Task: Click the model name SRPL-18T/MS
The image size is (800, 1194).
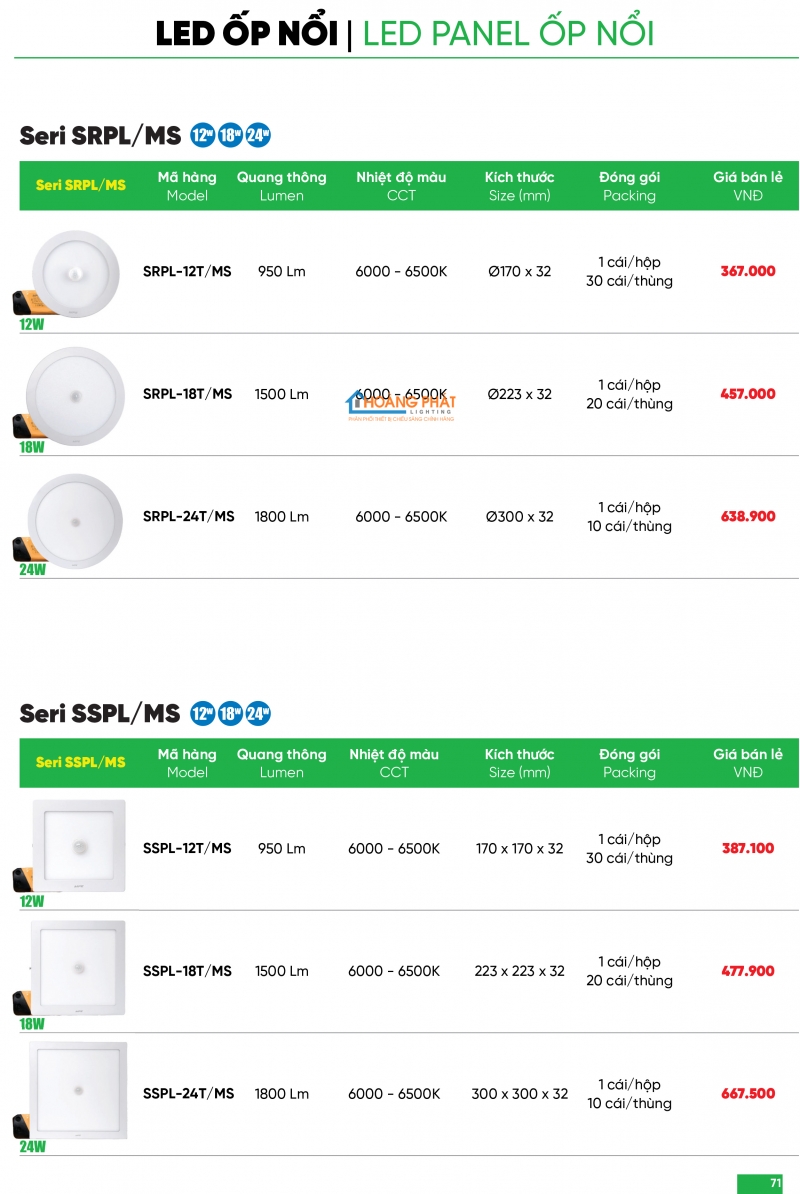Action: click(x=187, y=394)
